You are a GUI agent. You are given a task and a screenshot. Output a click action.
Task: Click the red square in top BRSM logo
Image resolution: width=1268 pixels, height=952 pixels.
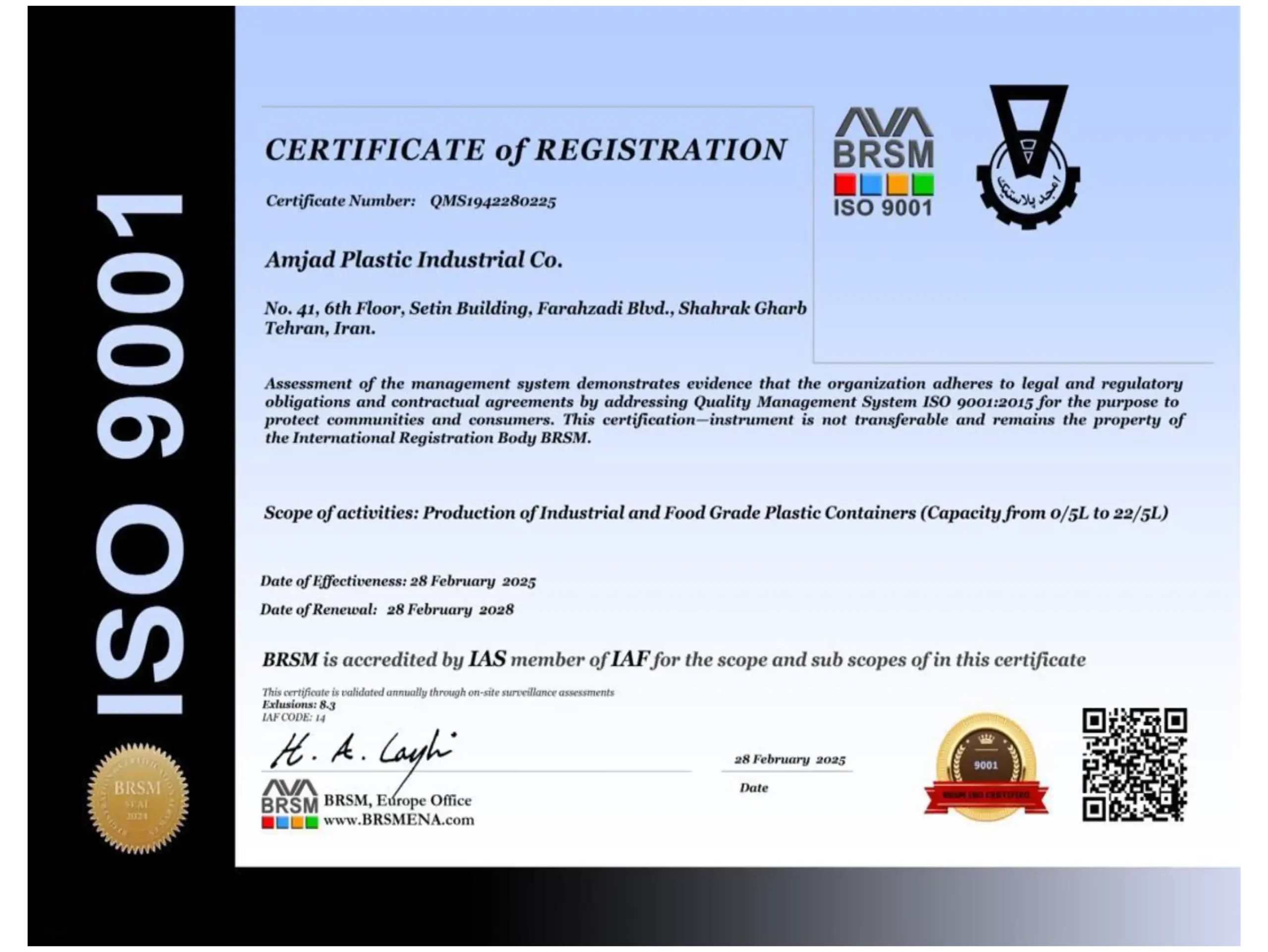[x=845, y=185]
